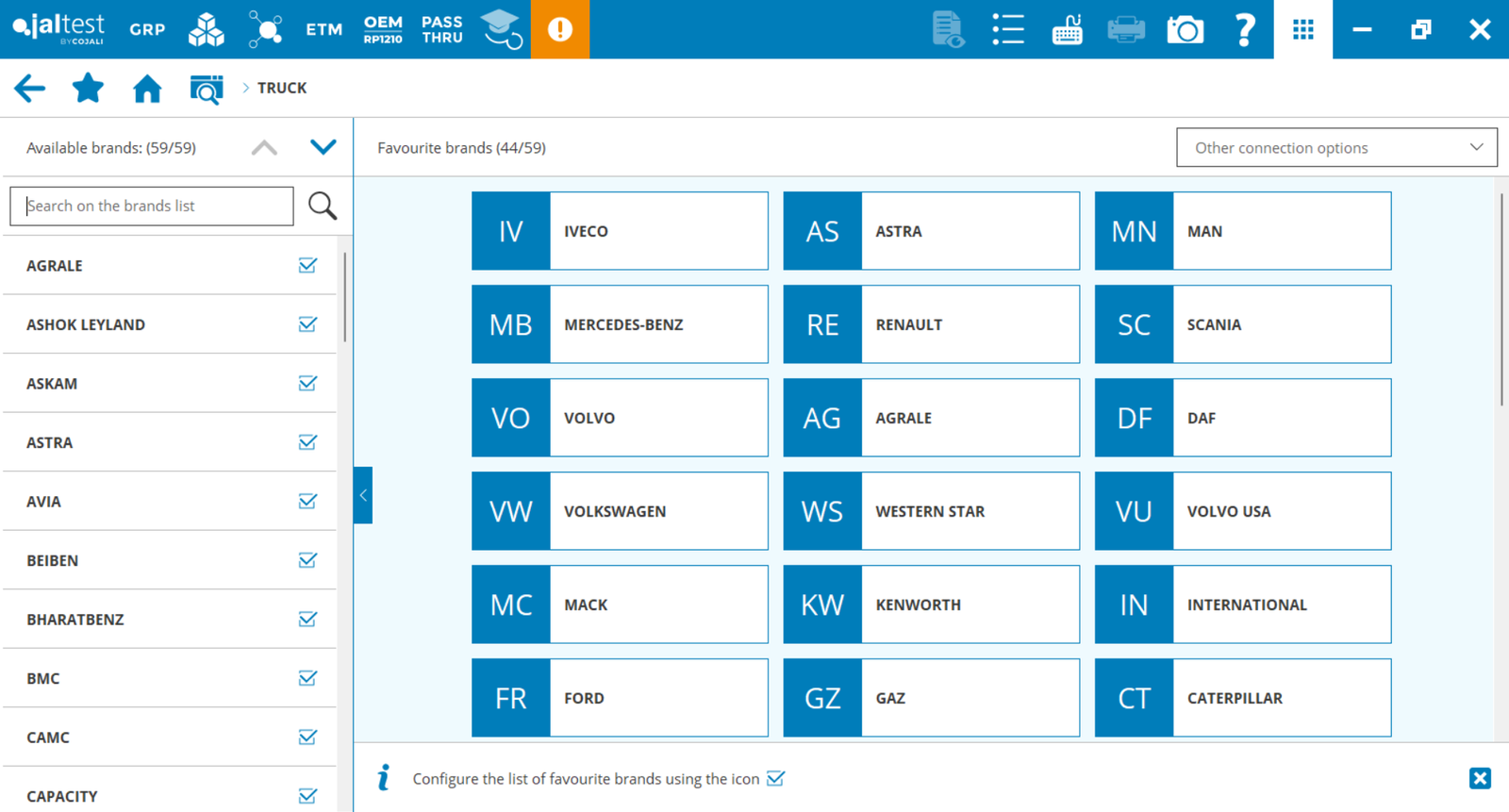
Task: Select the KENWORTH brand tile
Action: pos(932,605)
